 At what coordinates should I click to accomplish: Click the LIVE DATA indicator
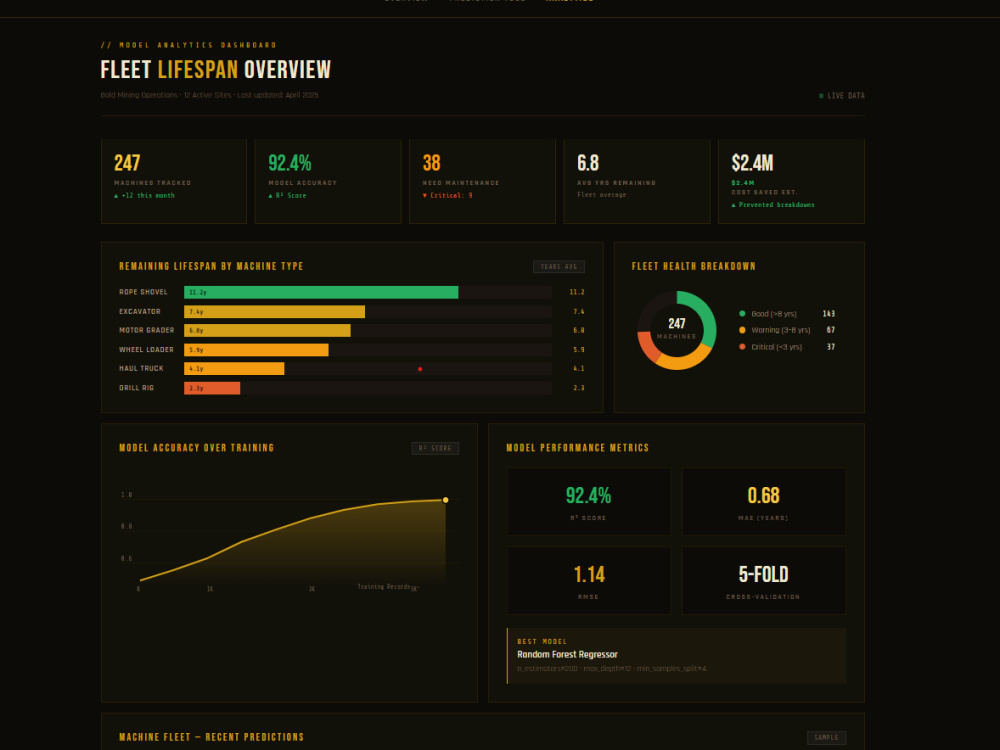[x=842, y=96]
